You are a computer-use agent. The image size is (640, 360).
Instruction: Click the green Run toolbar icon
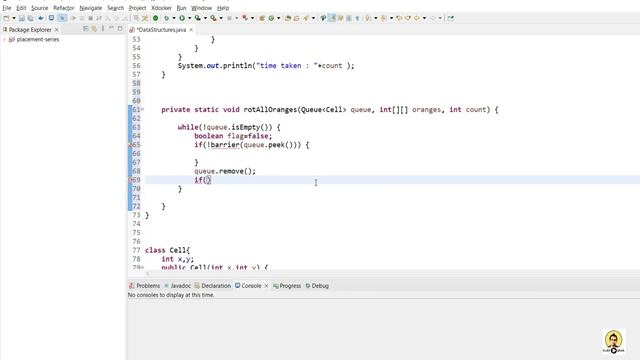tap(182, 18)
